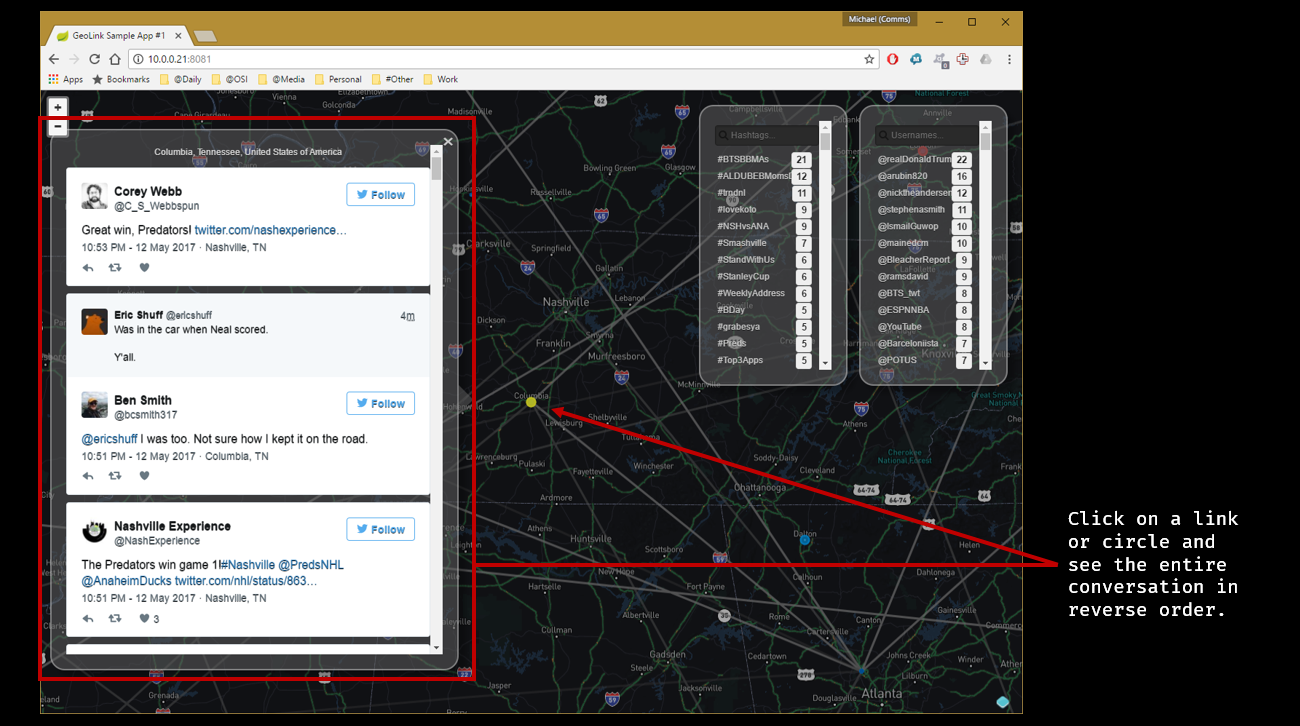Reload the page
This screenshot has height=726, width=1300.
point(95,59)
